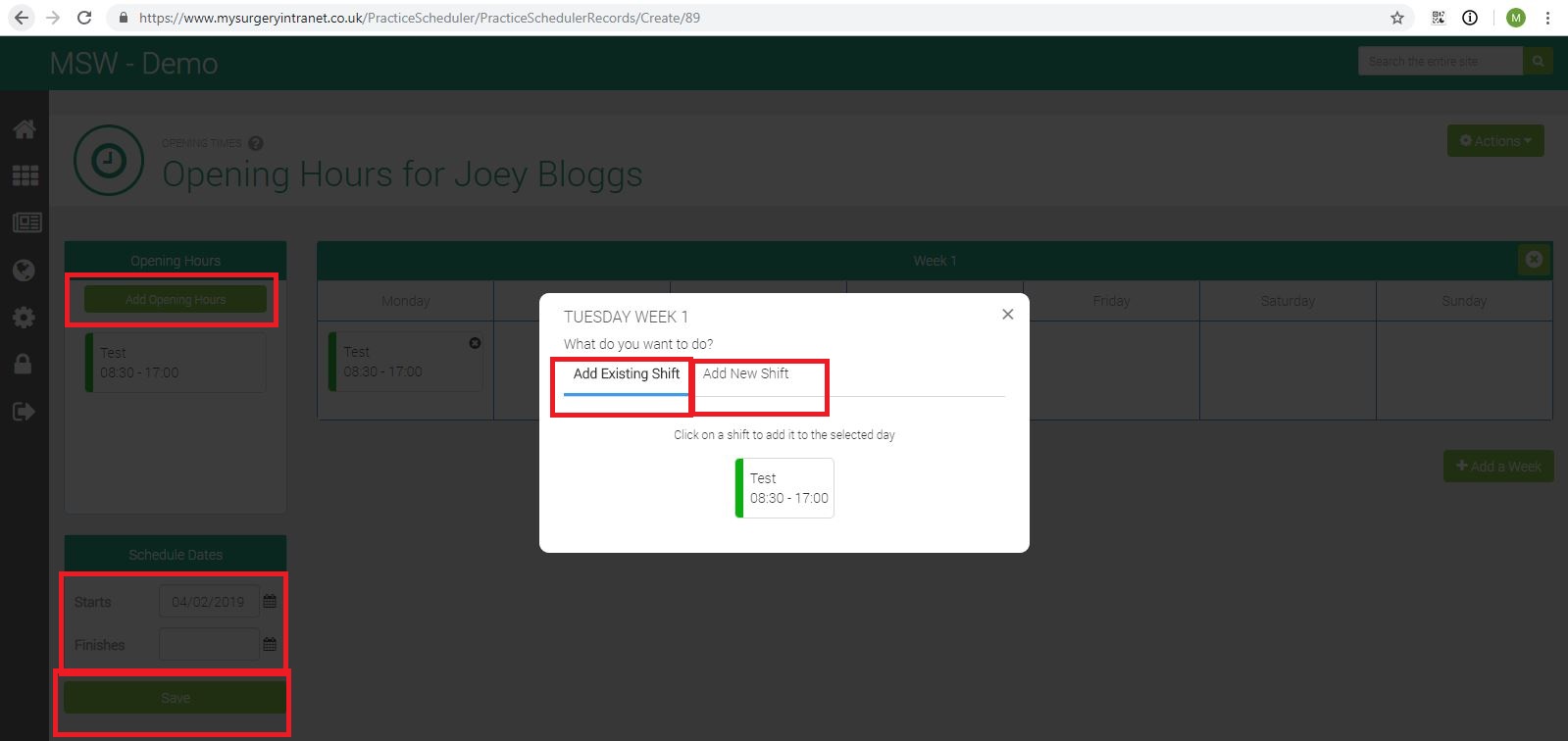Click the Finishes date input field
The image size is (1568, 741).
point(209,644)
